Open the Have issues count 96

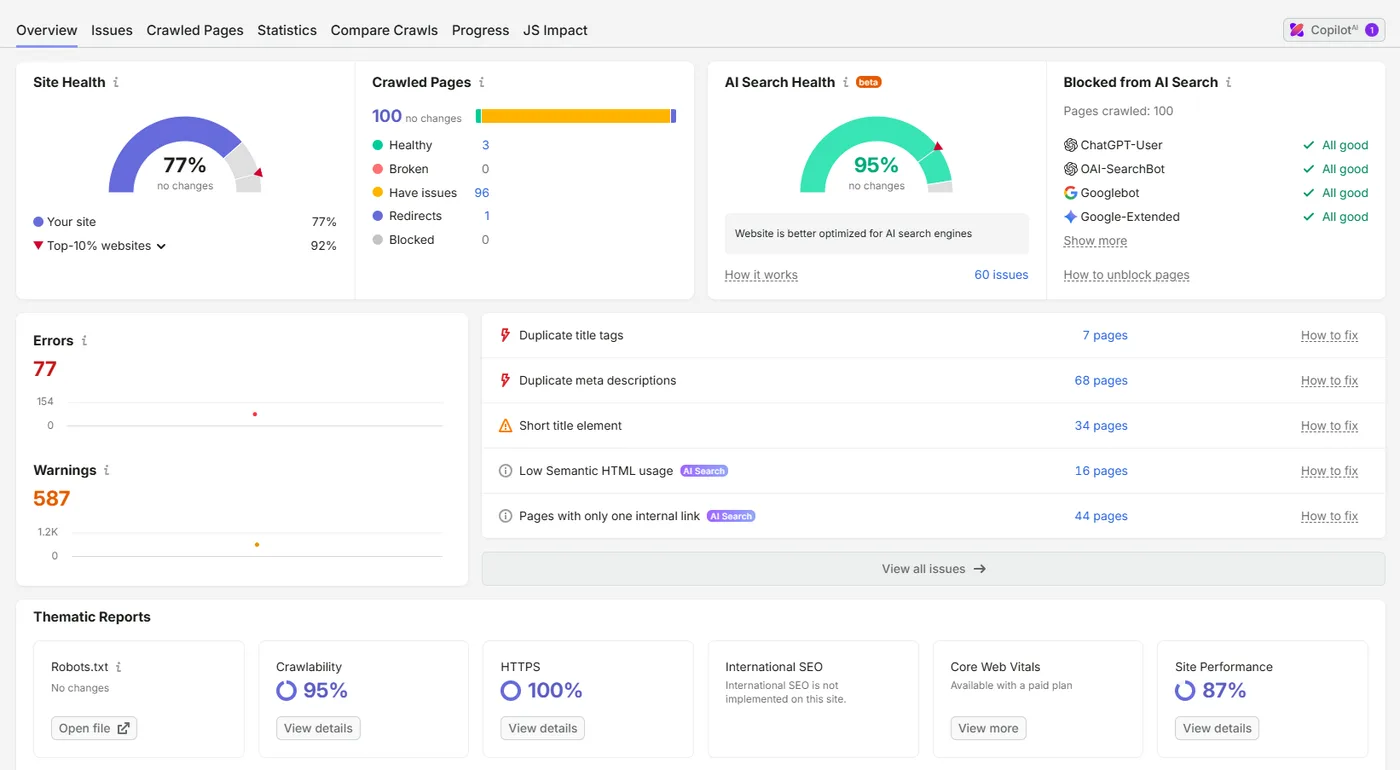[x=482, y=193]
